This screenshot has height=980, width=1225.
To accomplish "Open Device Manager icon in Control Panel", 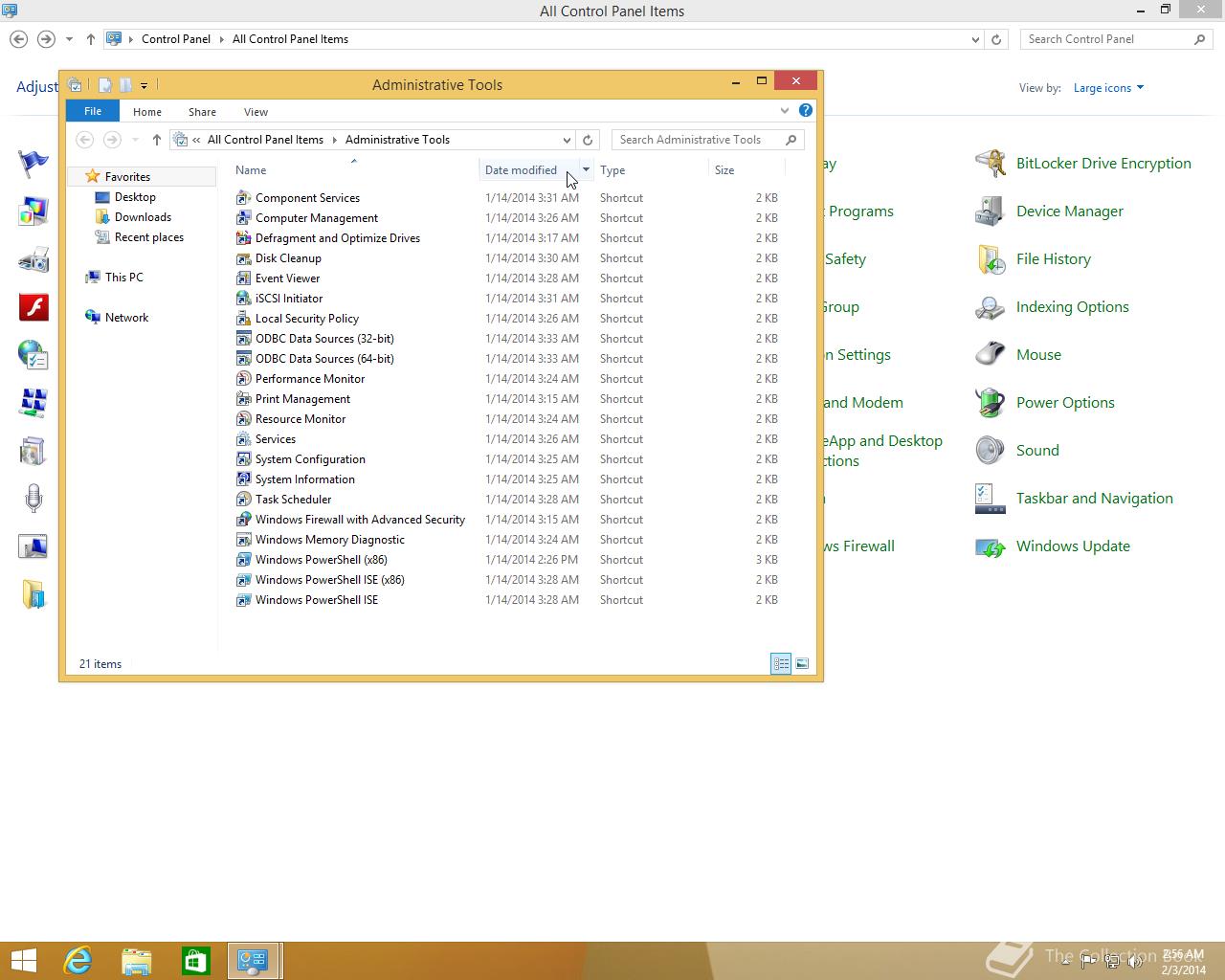I will click(991, 212).
